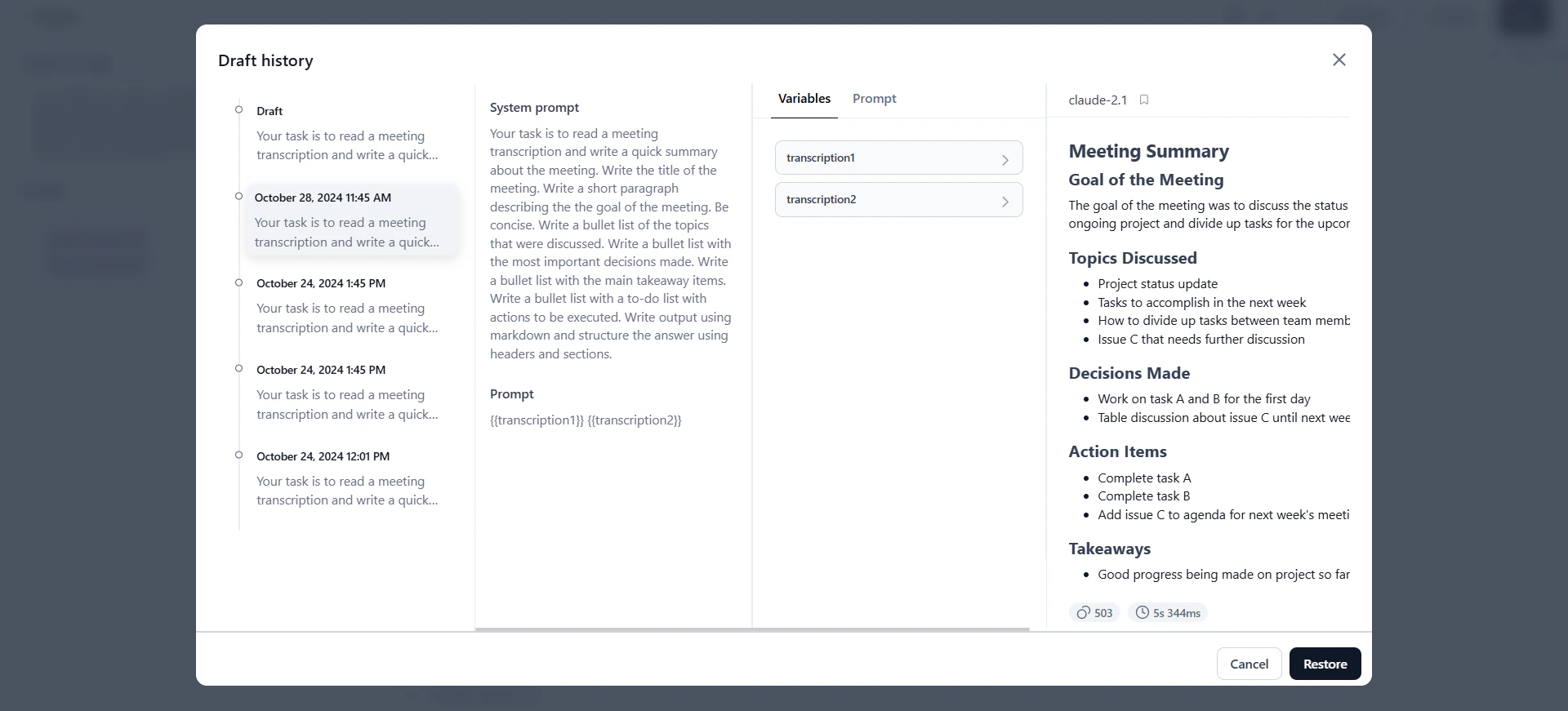Click the latency clock icon showing 5s 344ms
The height and width of the screenshot is (711, 1568).
1142,612
